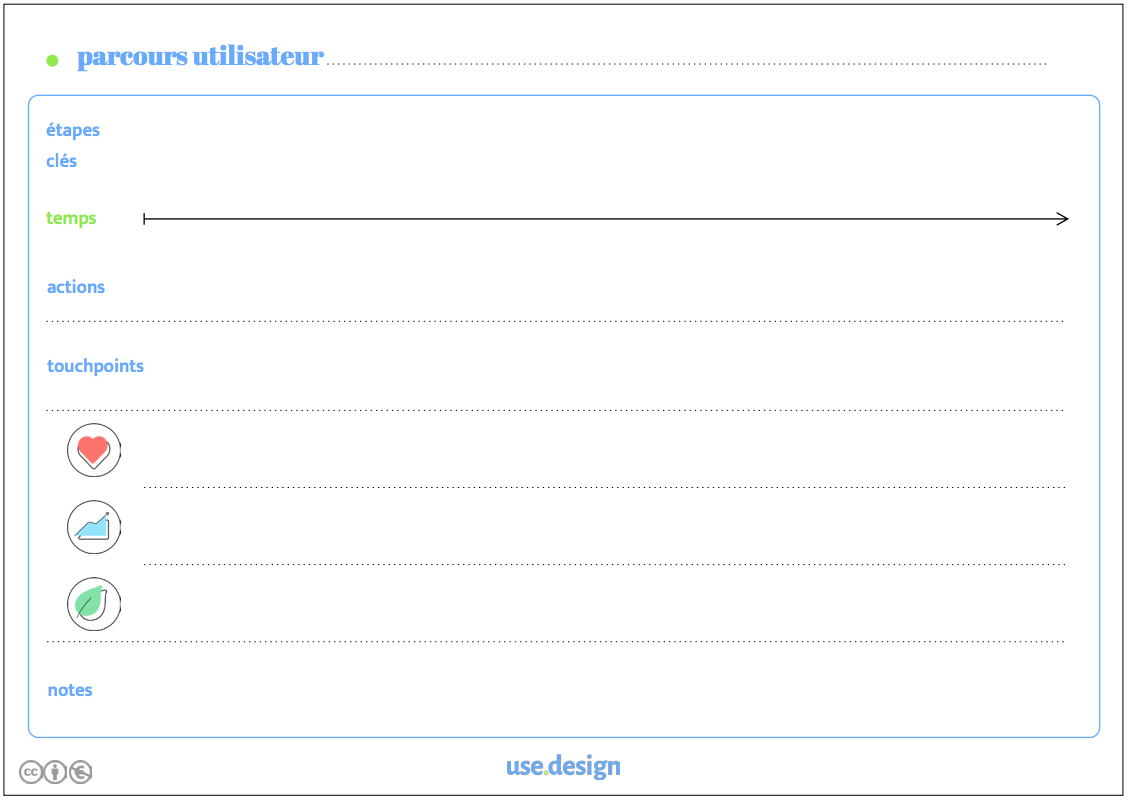Screen dimensions: 1128x800
Task: Click the green bullet beside the title
Action: [x=53, y=60]
